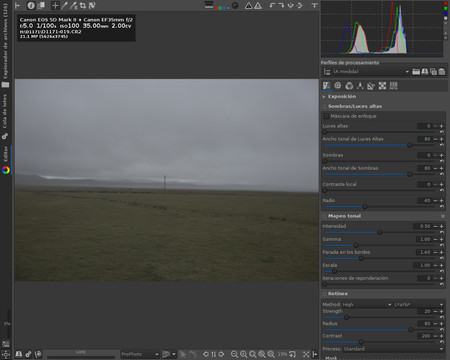Toggle the preview background color selector

pos(209,5)
